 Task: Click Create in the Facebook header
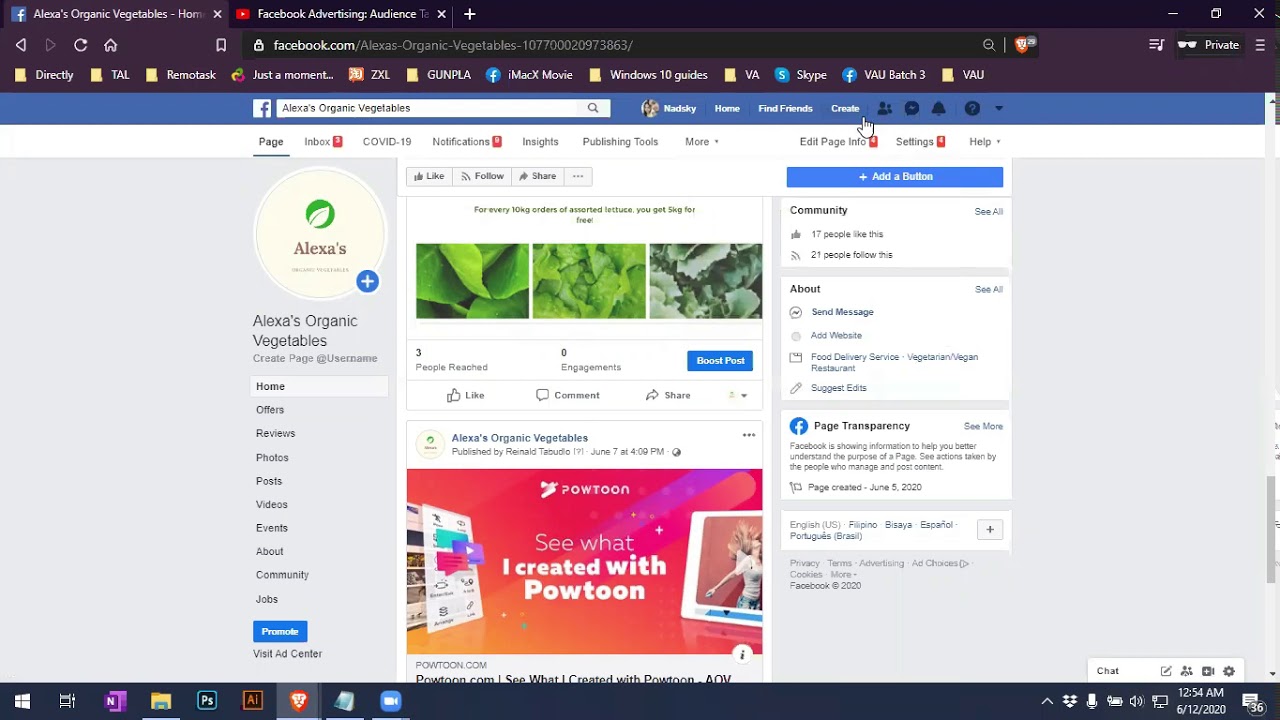pos(845,108)
